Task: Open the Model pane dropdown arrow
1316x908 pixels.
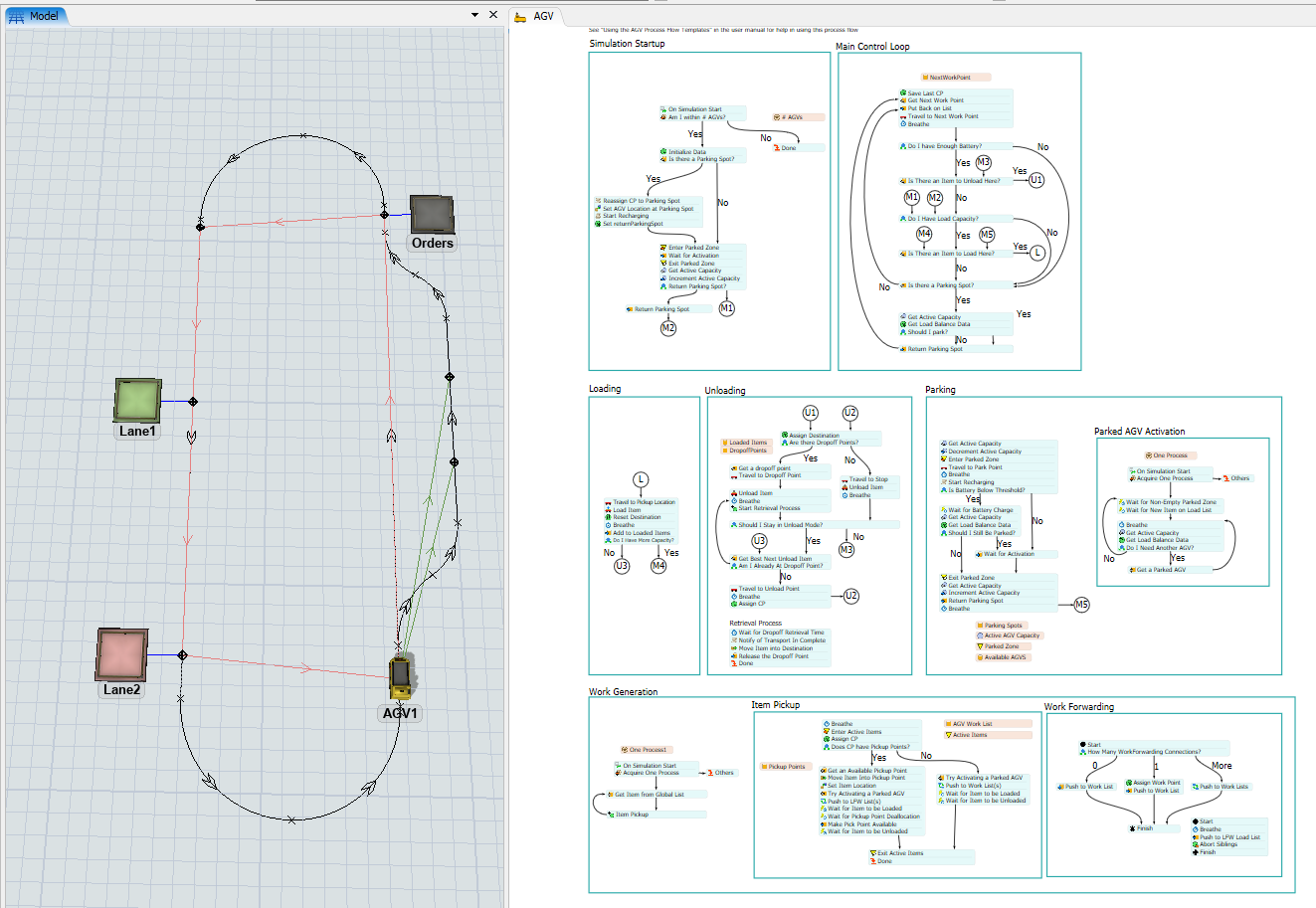Action: pyautogui.click(x=475, y=15)
